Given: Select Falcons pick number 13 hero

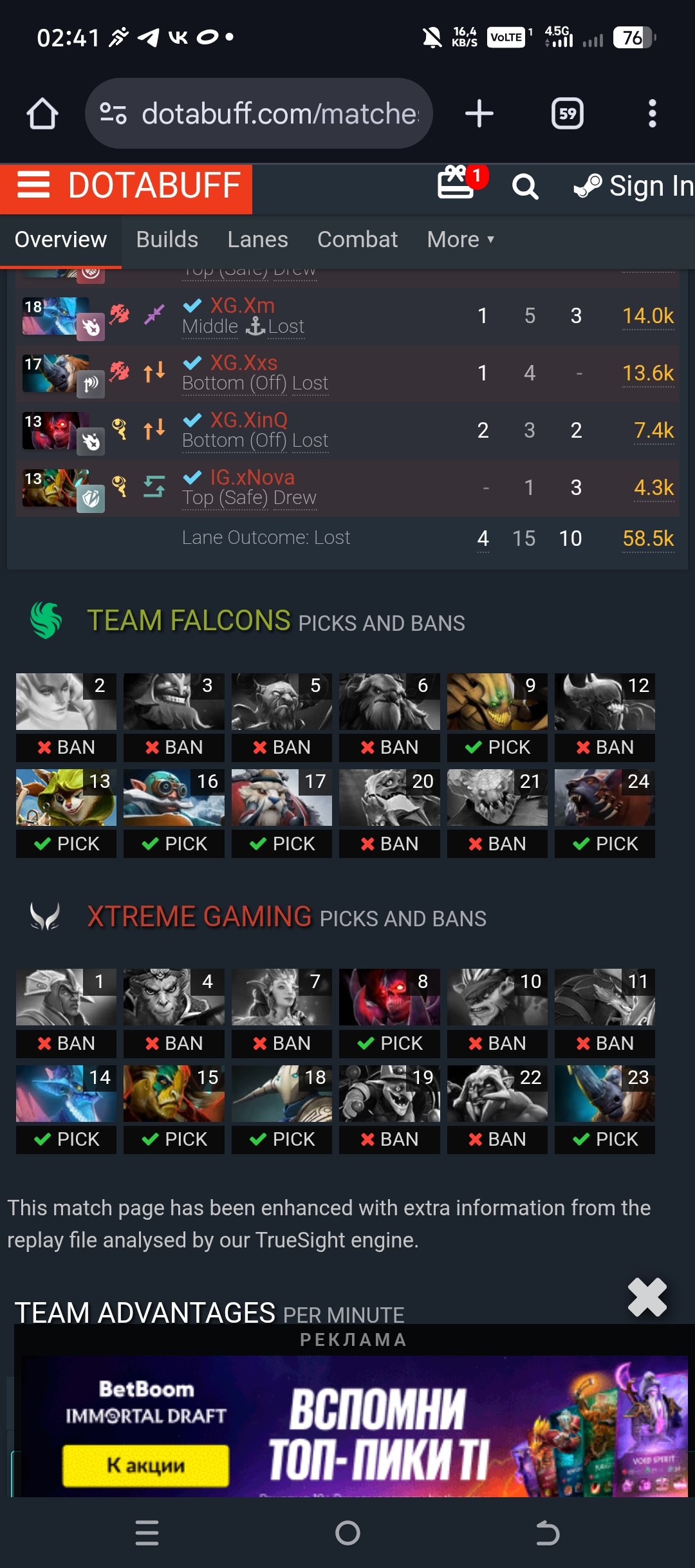Looking at the screenshot, I should pyautogui.click(x=66, y=798).
